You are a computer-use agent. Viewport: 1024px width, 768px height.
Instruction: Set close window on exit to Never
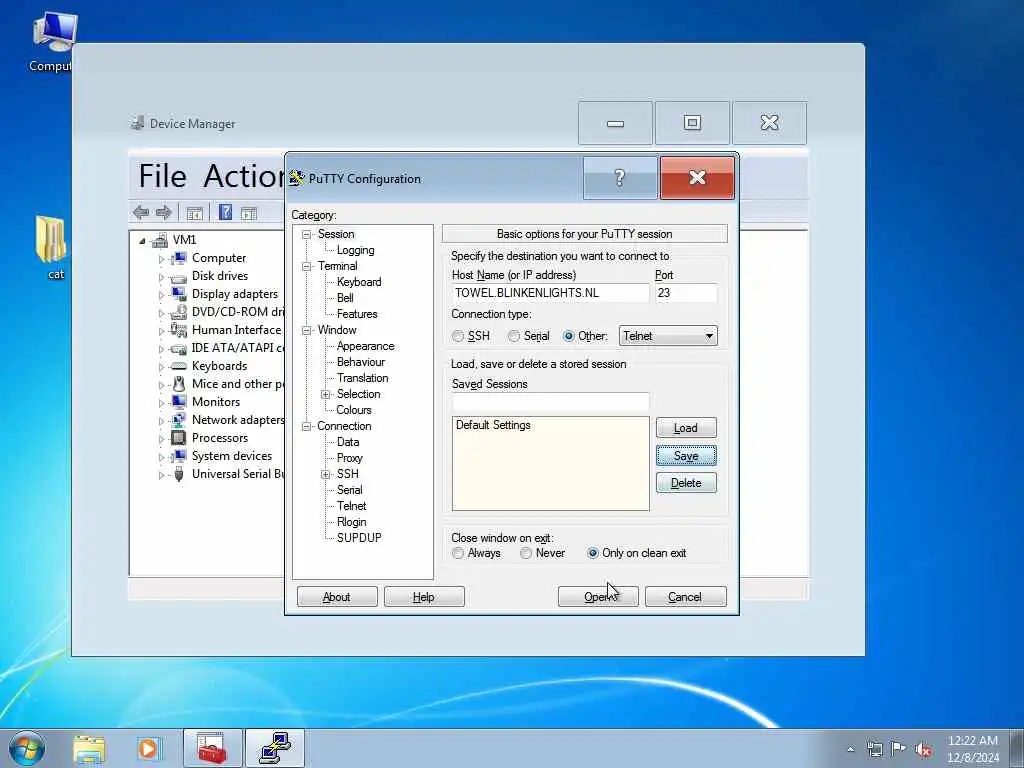click(526, 553)
